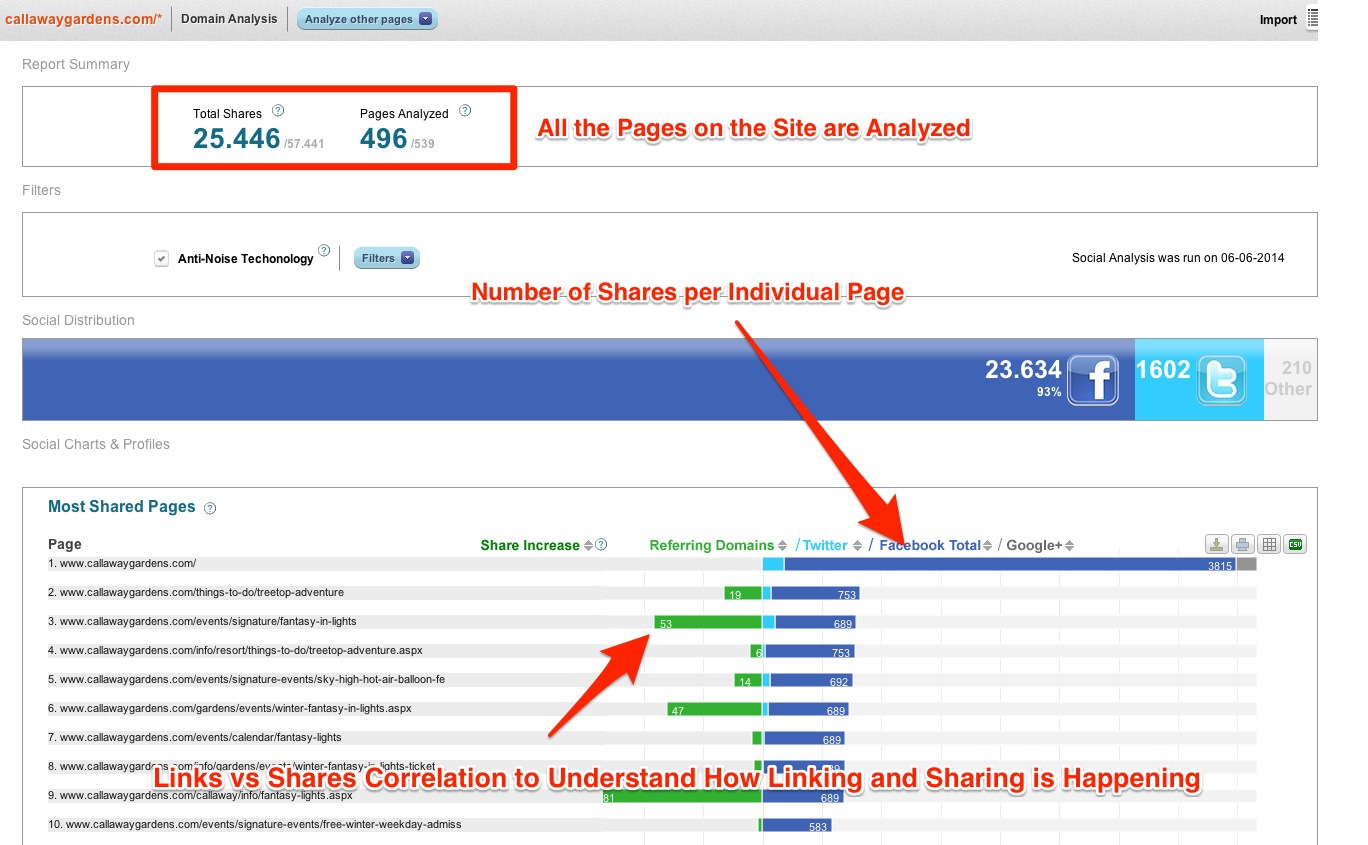This screenshot has width=1368, height=845.
Task: Click the Facebook icon in Social Distribution
Action: 1093,380
